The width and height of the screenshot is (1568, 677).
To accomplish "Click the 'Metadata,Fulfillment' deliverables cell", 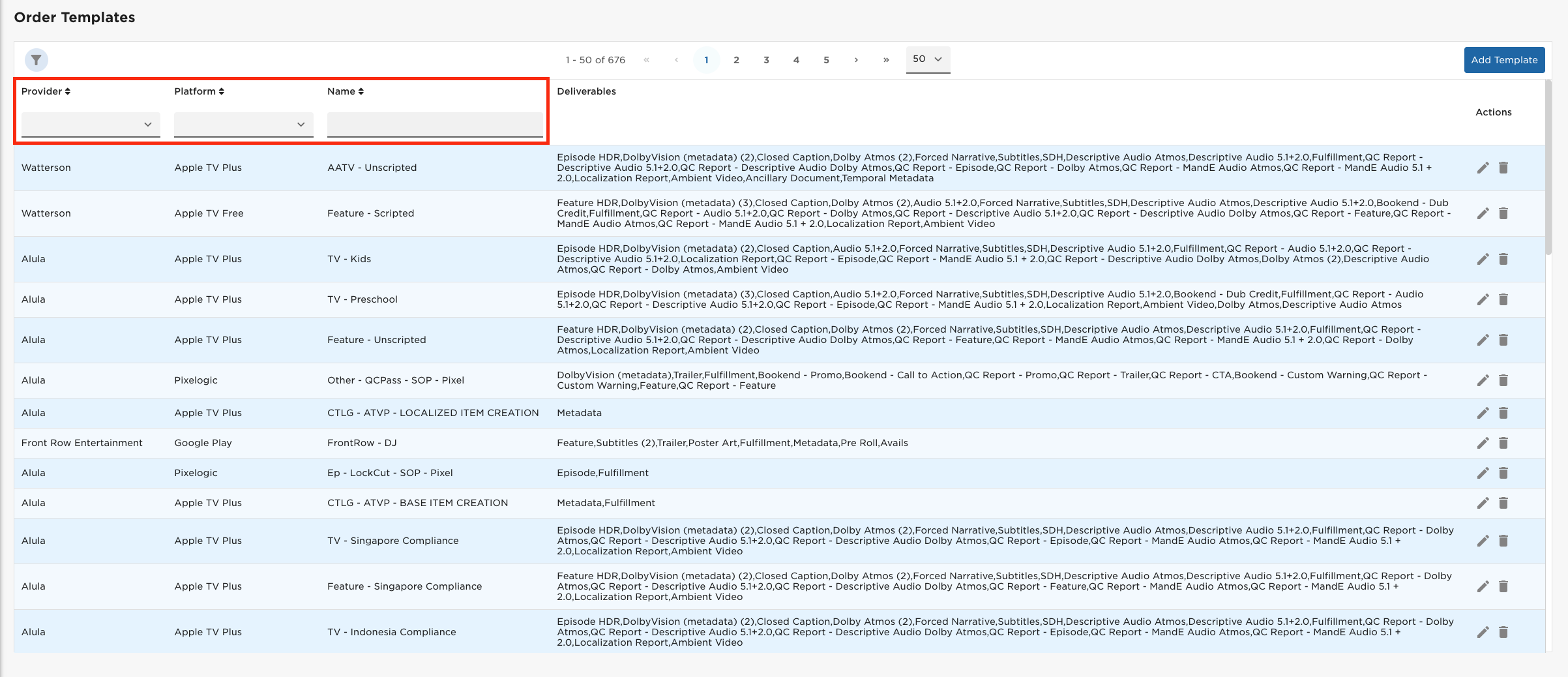I will (x=606, y=503).
